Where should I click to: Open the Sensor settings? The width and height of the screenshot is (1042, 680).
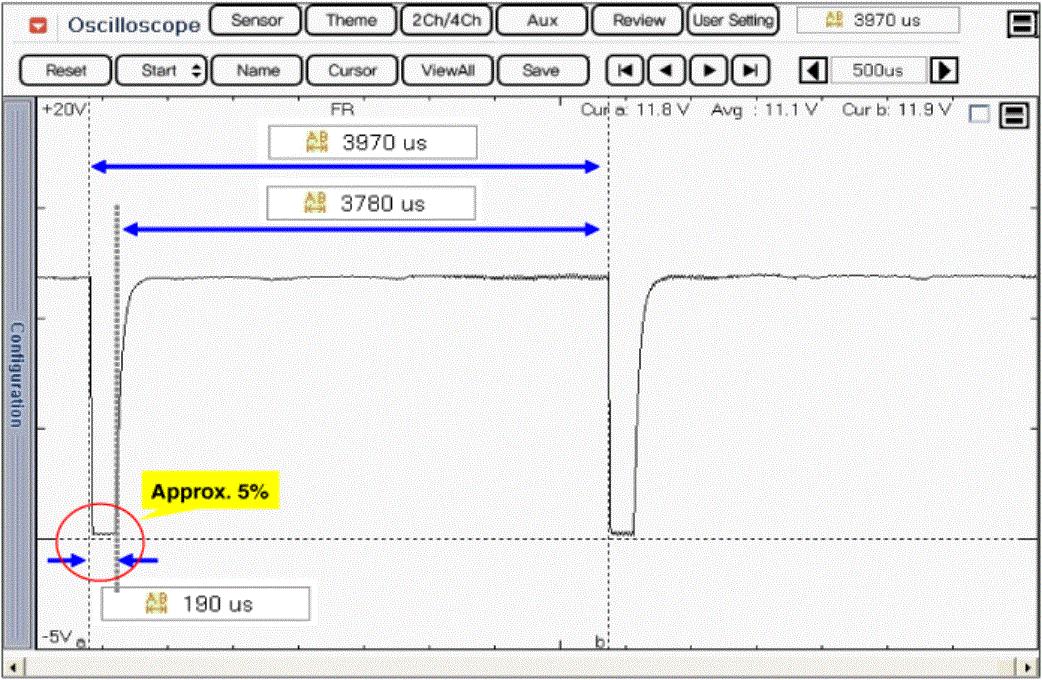pyautogui.click(x=255, y=21)
